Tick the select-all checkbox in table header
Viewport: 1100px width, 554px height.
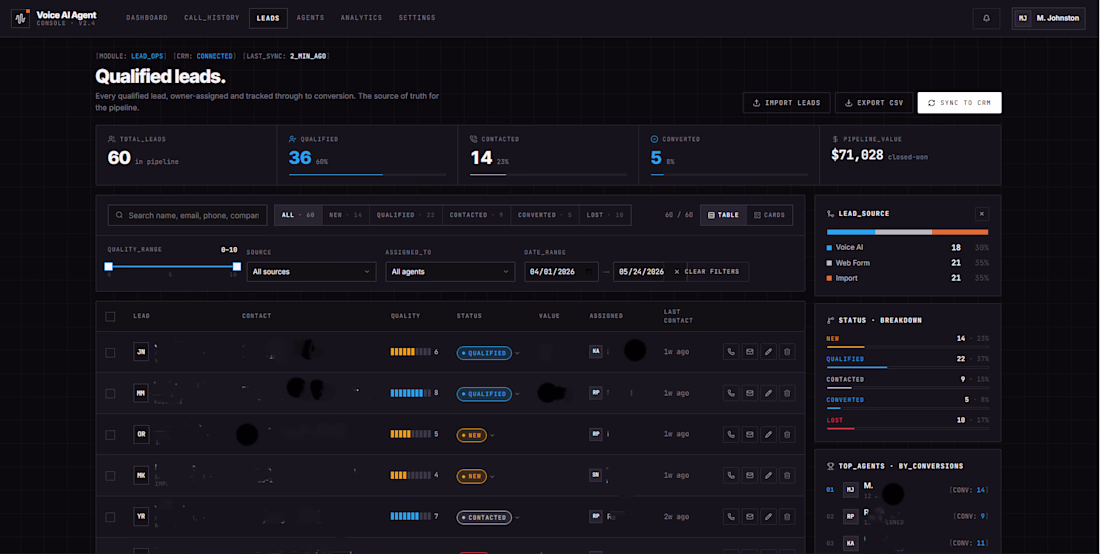click(x=110, y=316)
